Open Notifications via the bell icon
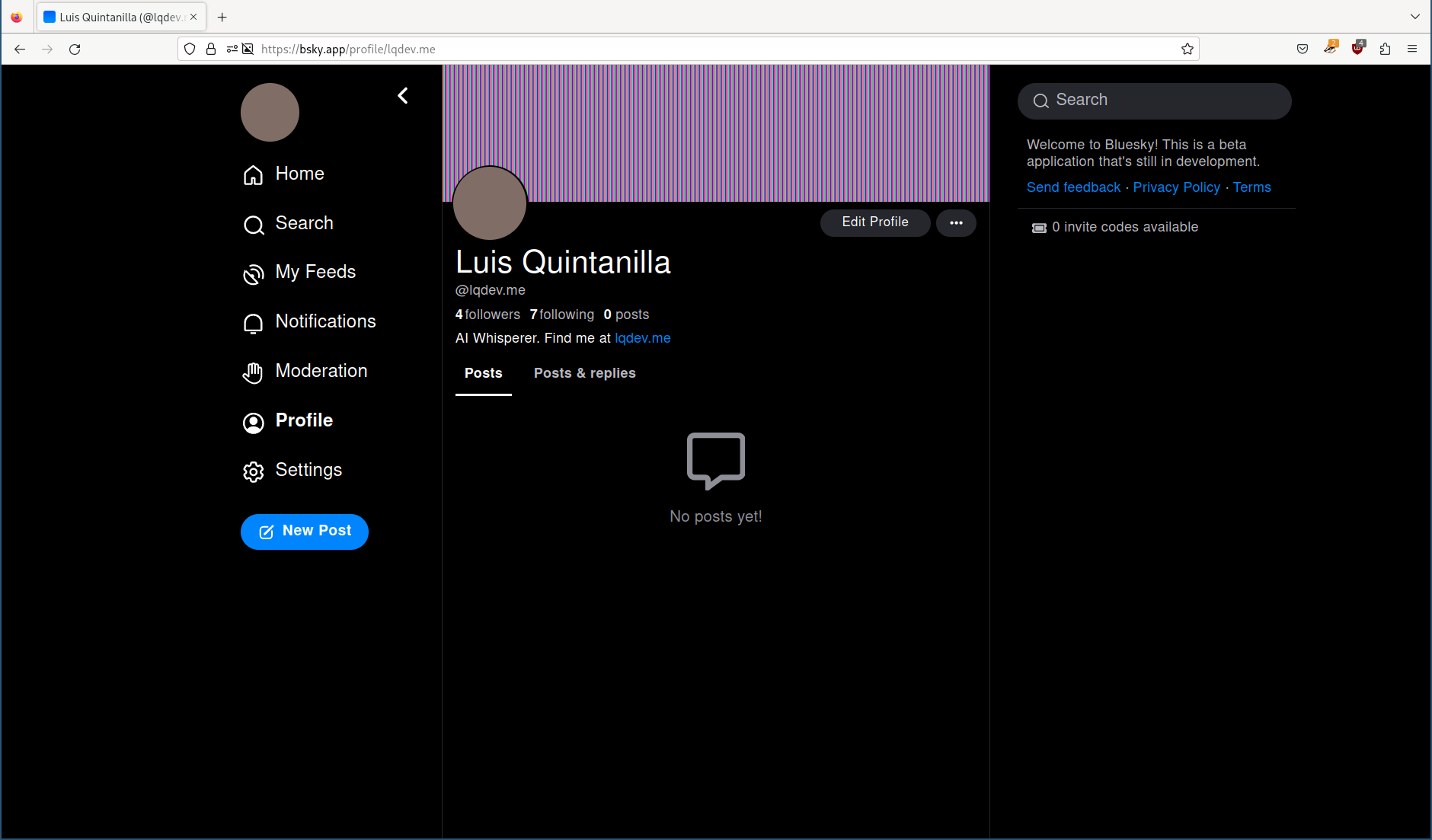Image resolution: width=1432 pixels, height=840 pixels. tap(253, 323)
